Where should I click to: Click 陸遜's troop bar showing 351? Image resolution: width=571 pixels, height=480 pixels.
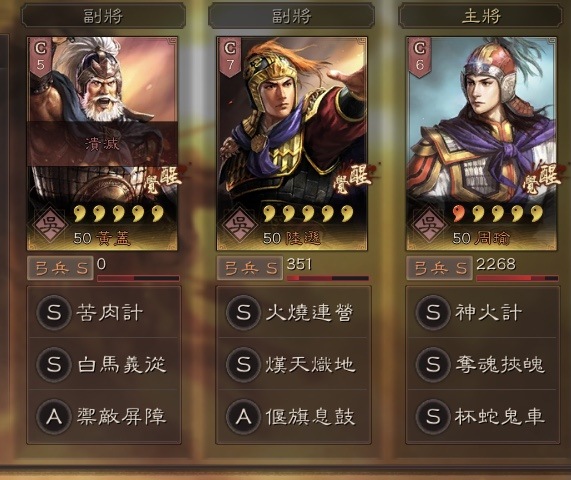(328, 278)
